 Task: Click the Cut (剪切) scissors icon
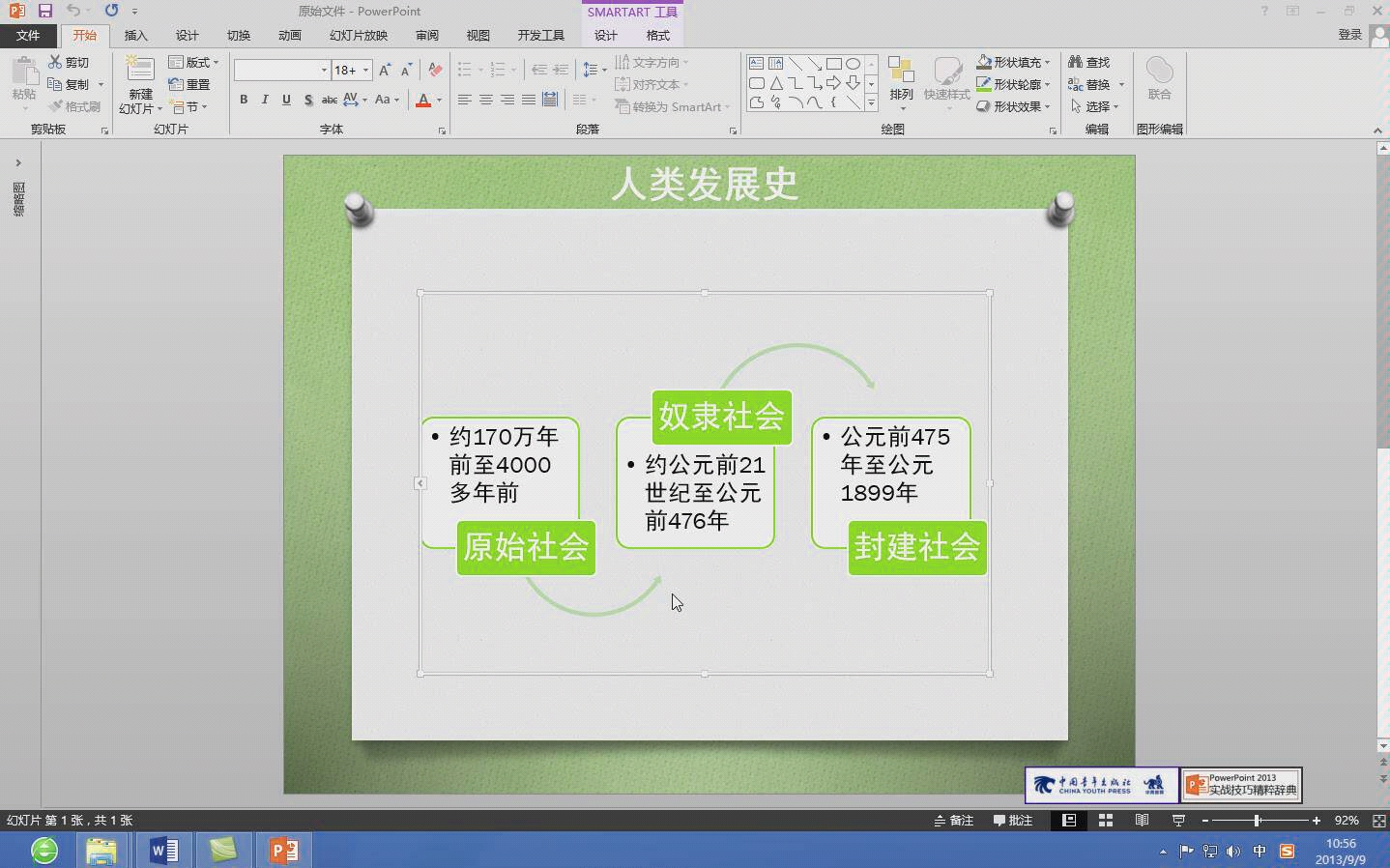click(x=55, y=62)
